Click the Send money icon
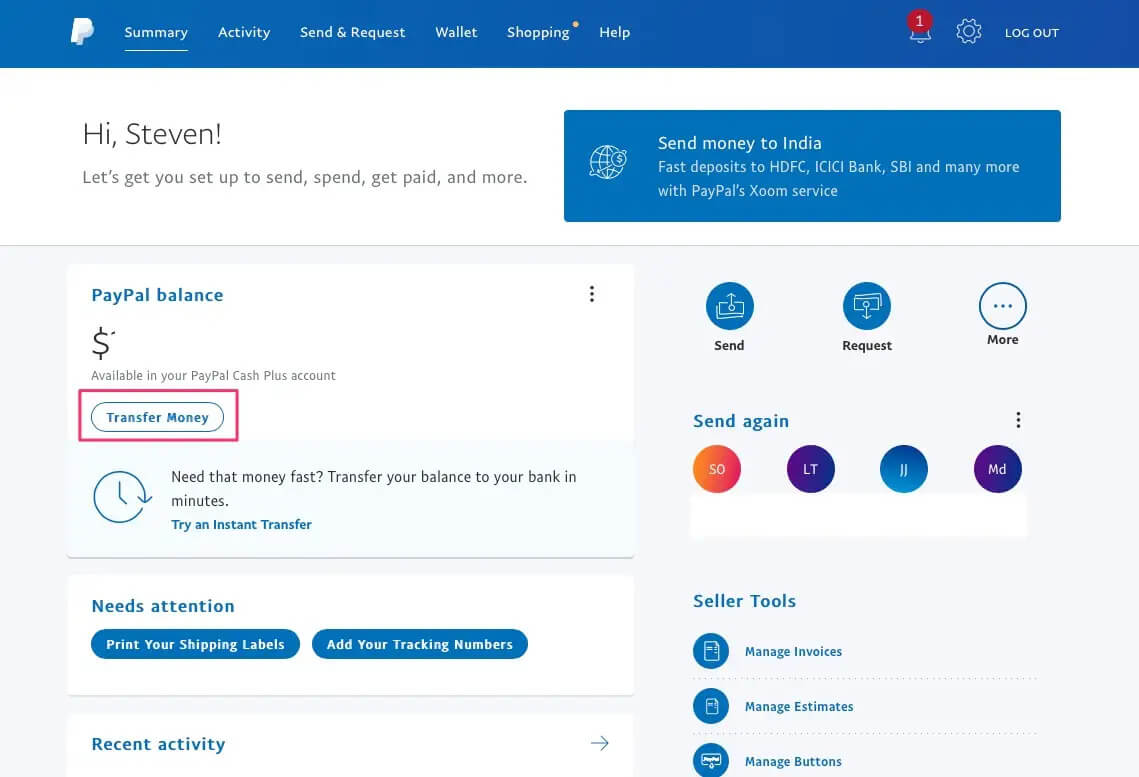 click(729, 306)
